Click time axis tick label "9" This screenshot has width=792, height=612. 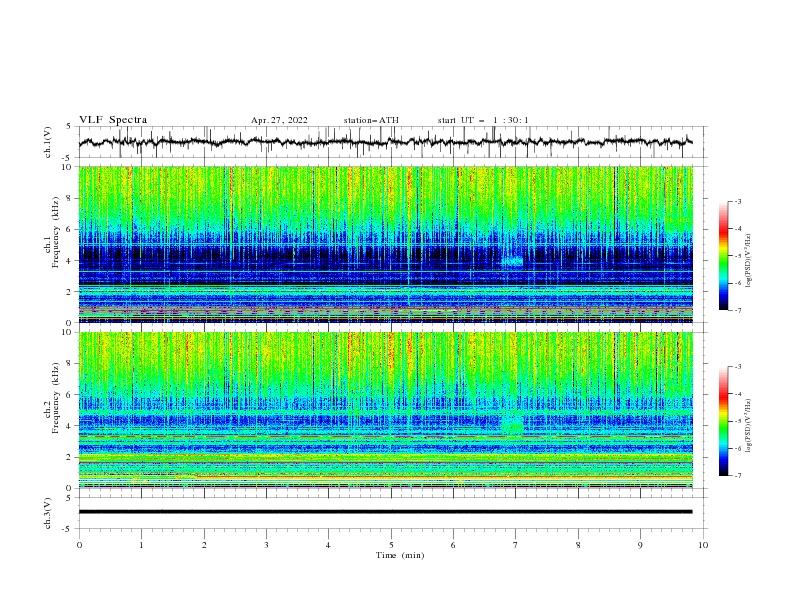tap(640, 545)
